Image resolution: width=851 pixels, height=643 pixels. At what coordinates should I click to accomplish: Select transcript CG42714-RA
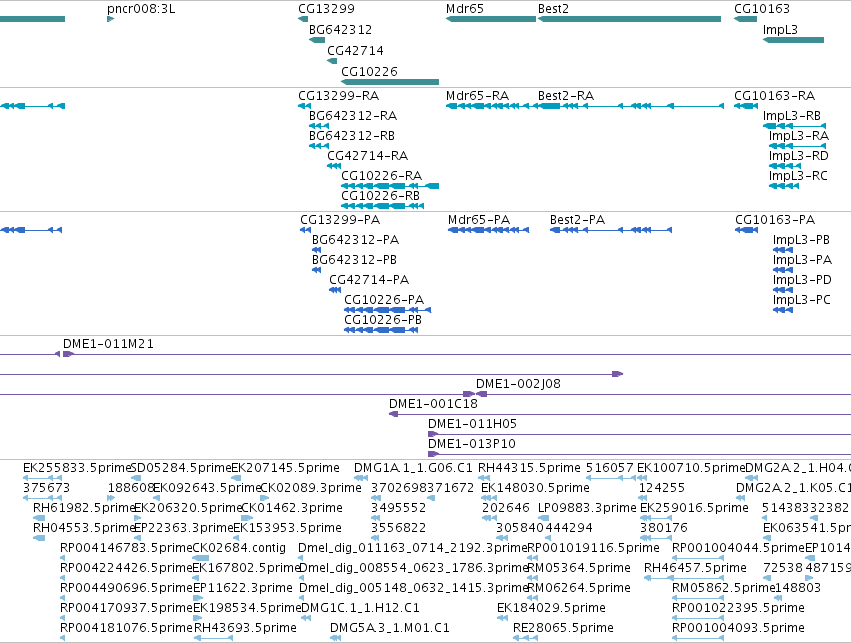click(334, 166)
